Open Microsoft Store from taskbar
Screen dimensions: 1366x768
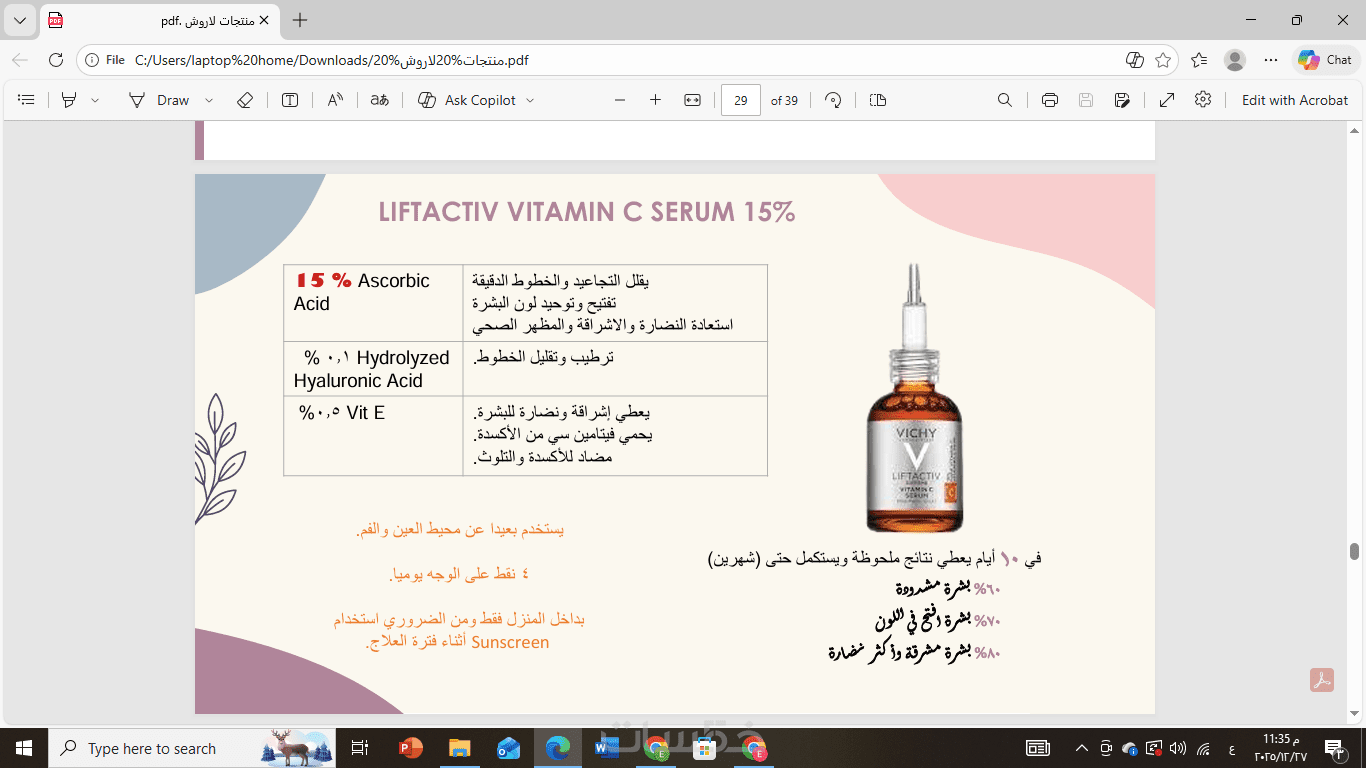pyautogui.click(x=704, y=748)
